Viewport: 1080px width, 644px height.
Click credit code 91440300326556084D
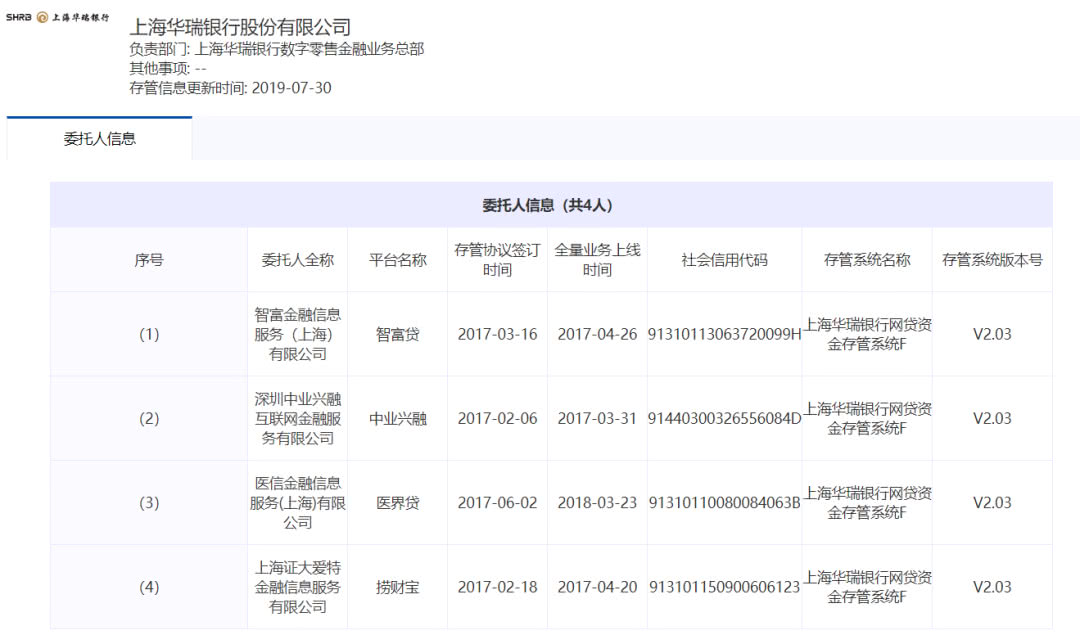point(725,418)
